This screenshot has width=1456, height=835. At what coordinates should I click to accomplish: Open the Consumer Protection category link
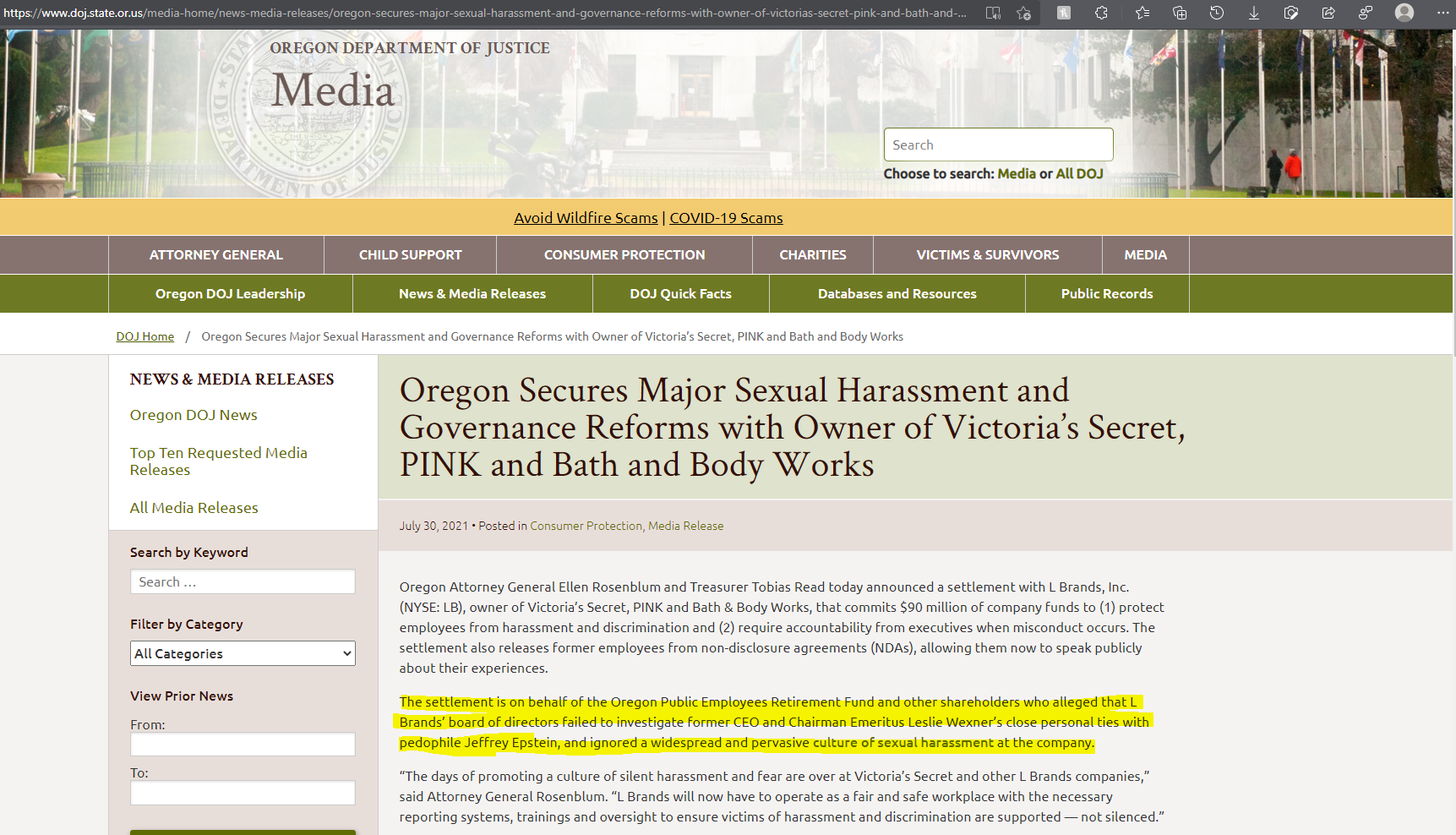tap(586, 526)
